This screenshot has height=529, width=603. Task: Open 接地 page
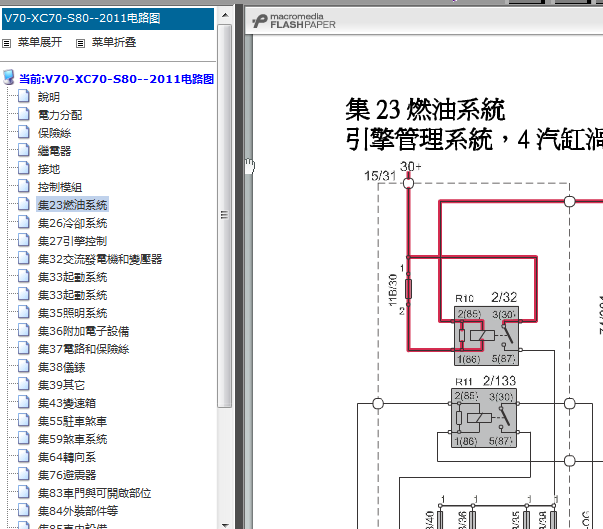pyautogui.click(x=48, y=169)
